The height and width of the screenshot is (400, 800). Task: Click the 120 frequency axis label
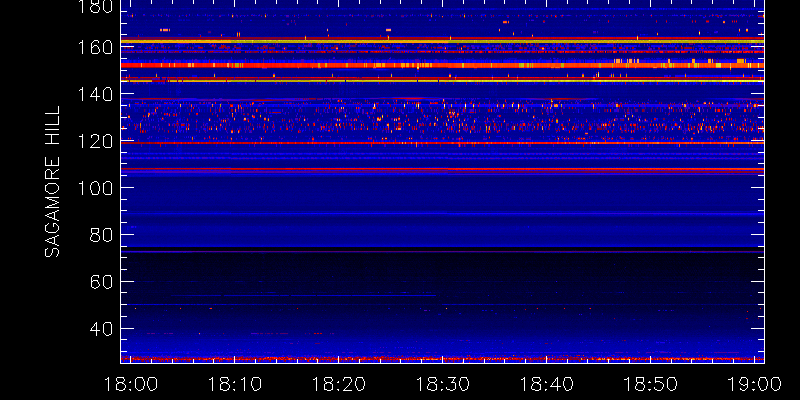pos(94,141)
